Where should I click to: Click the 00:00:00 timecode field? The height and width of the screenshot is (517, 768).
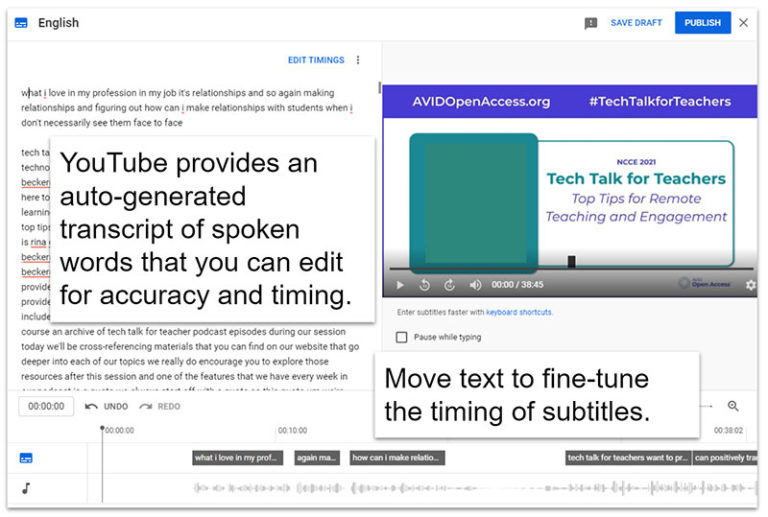pyautogui.click(x=46, y=406)
